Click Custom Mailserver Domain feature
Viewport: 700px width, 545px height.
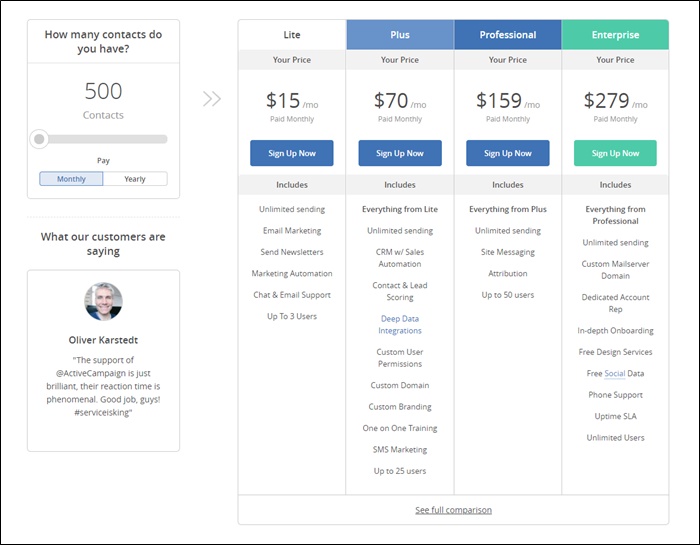coord(615,270)
